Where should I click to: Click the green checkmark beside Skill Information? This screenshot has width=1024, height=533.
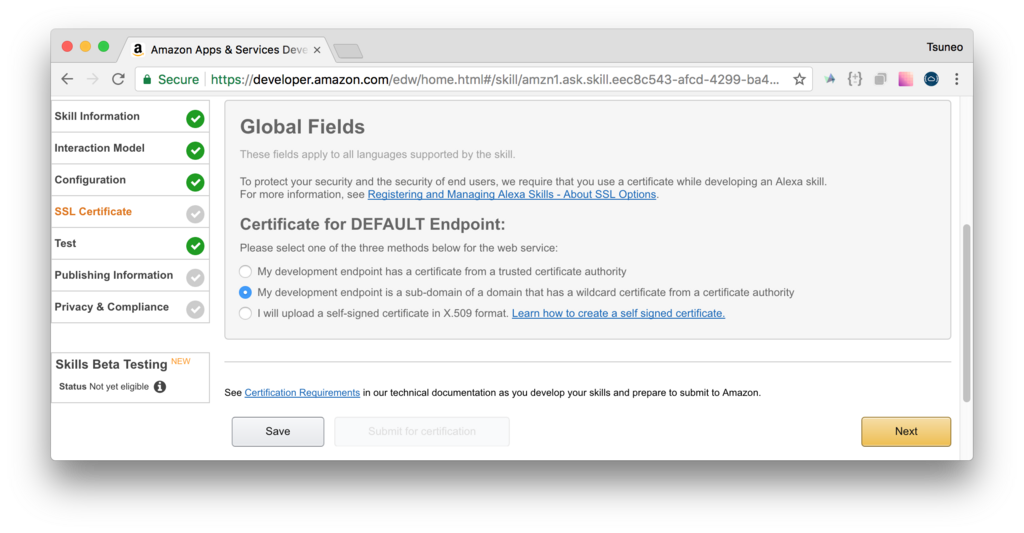coord(195,119)
